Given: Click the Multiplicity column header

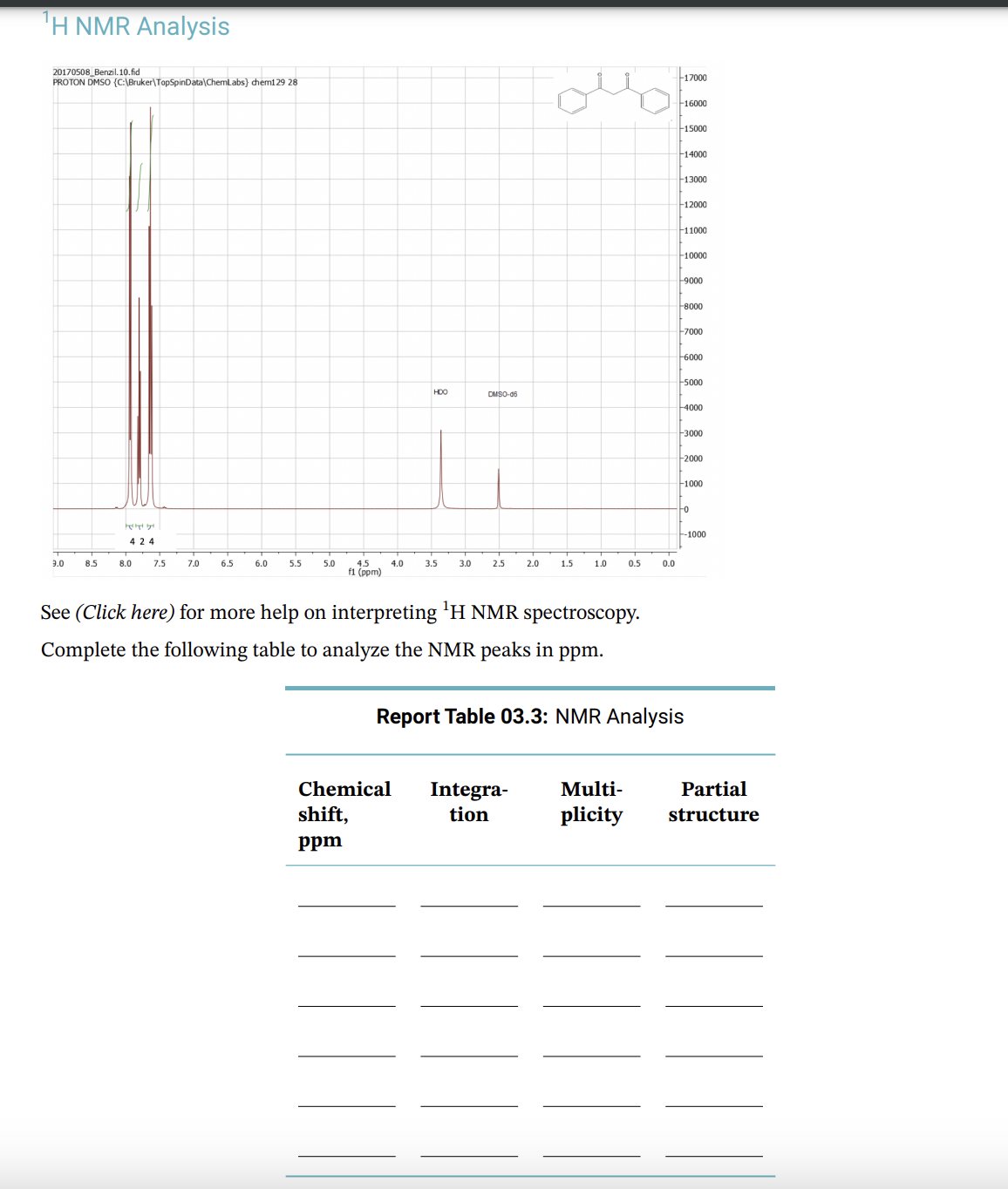Looking at the screenshot, I should pos(590,802).
